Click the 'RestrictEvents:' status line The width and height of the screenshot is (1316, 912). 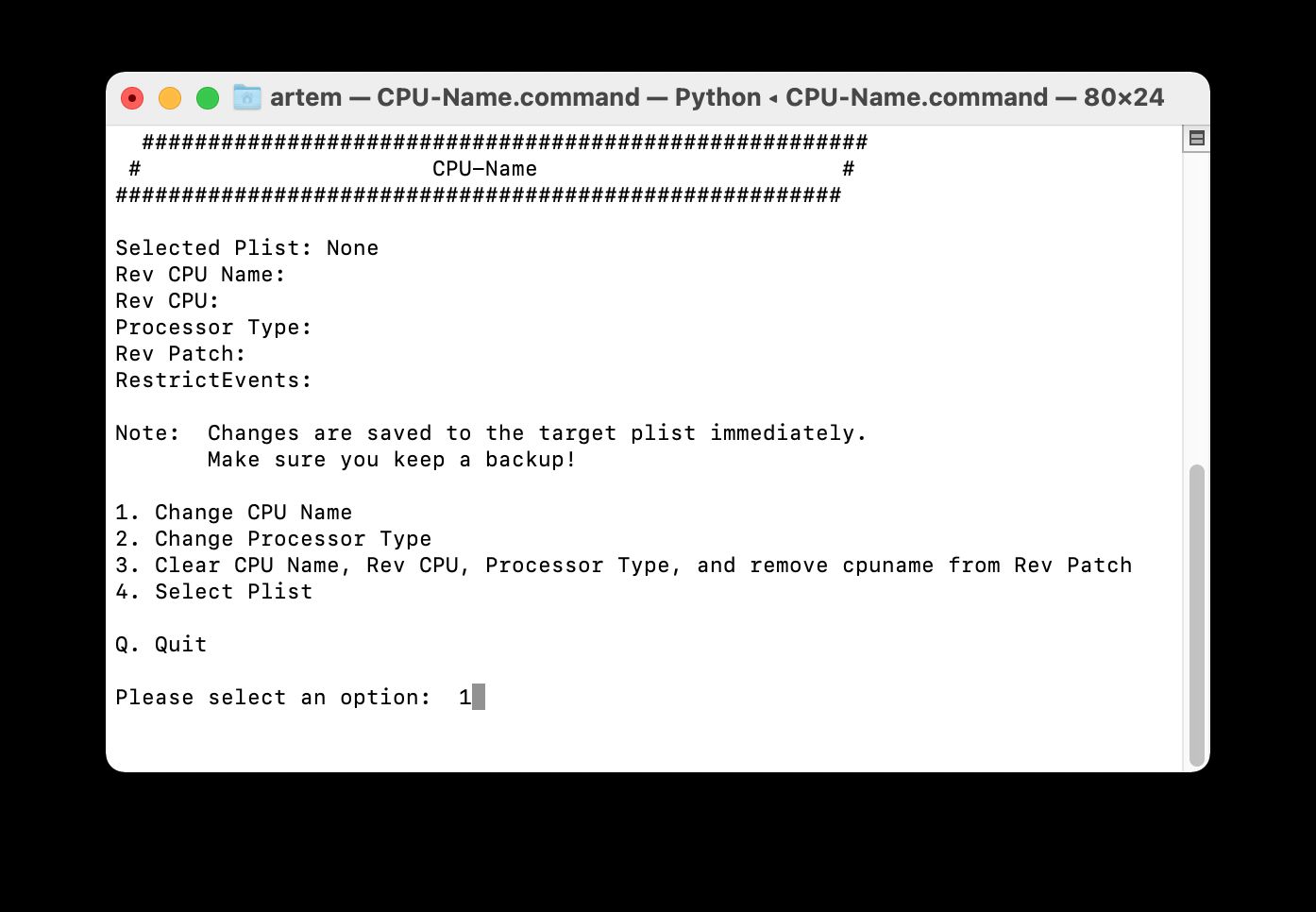point(212,380)
